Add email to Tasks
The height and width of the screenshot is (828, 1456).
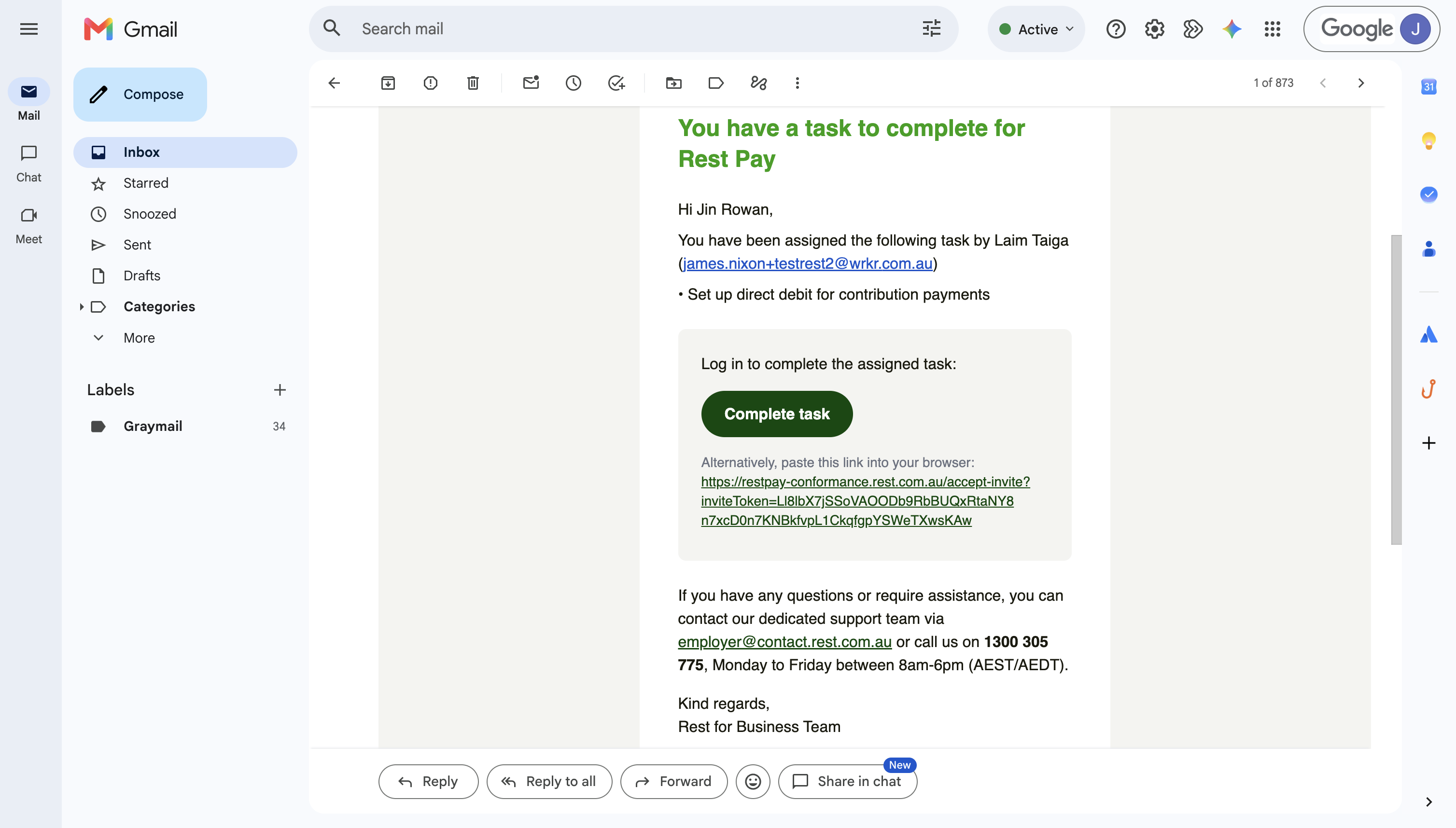616,83
